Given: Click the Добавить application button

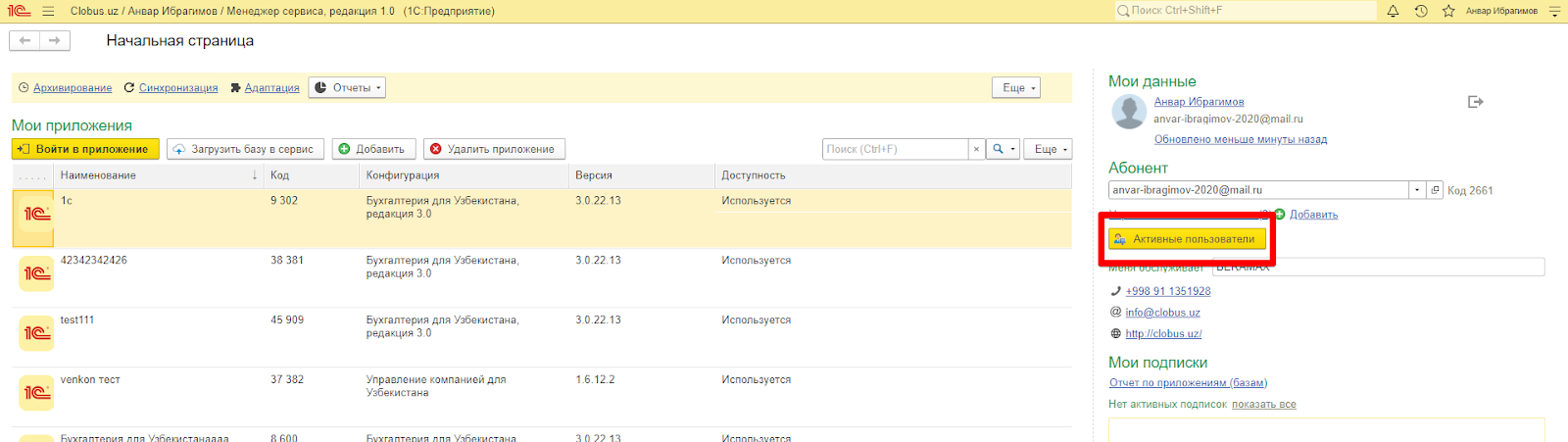Looking at the screenshot, I should [x=373, y=149].
